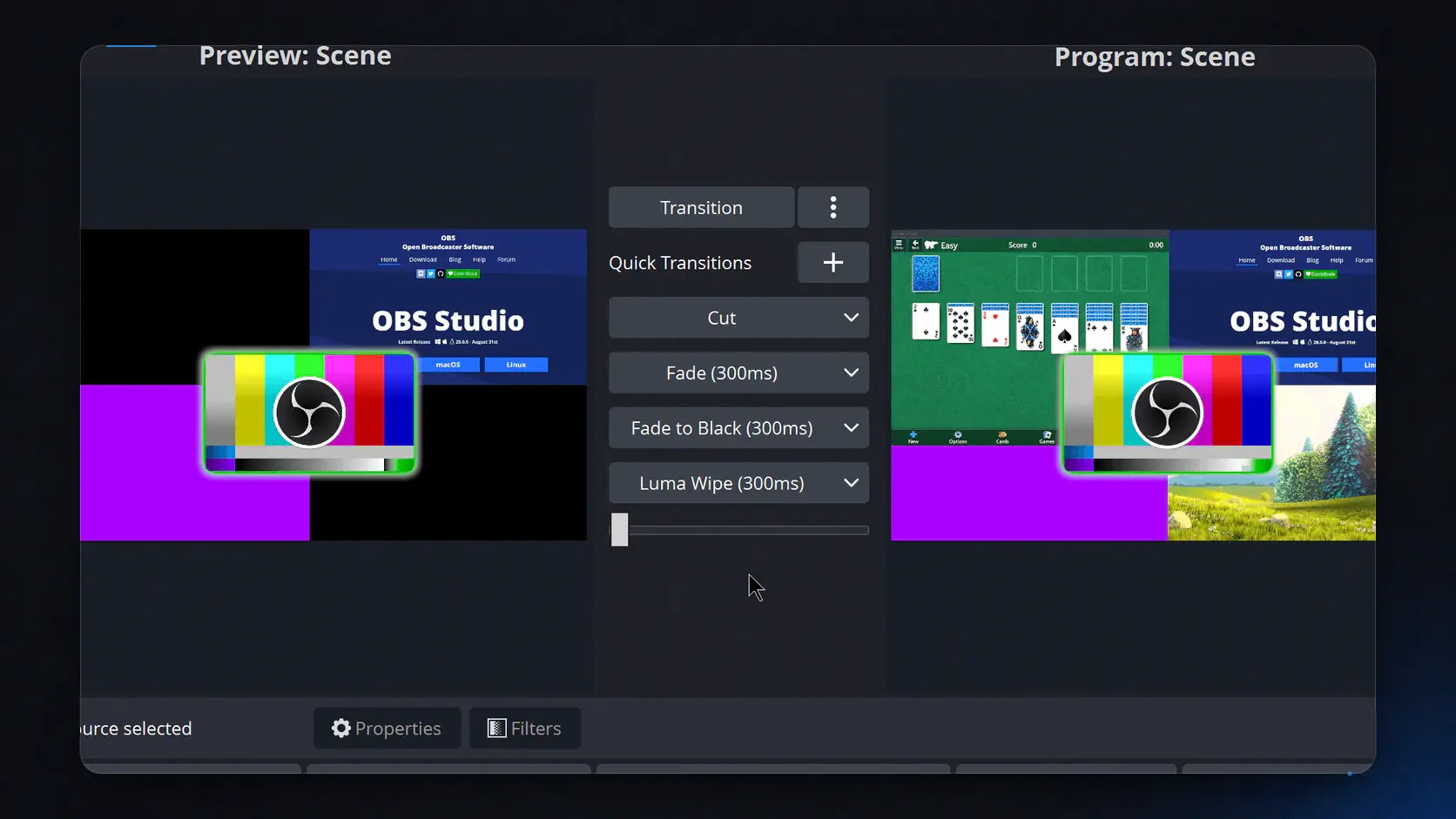Expand the Luma Wipe dropdown arrow
Viewport: 1456px width, 819px height.
(851, 482)
